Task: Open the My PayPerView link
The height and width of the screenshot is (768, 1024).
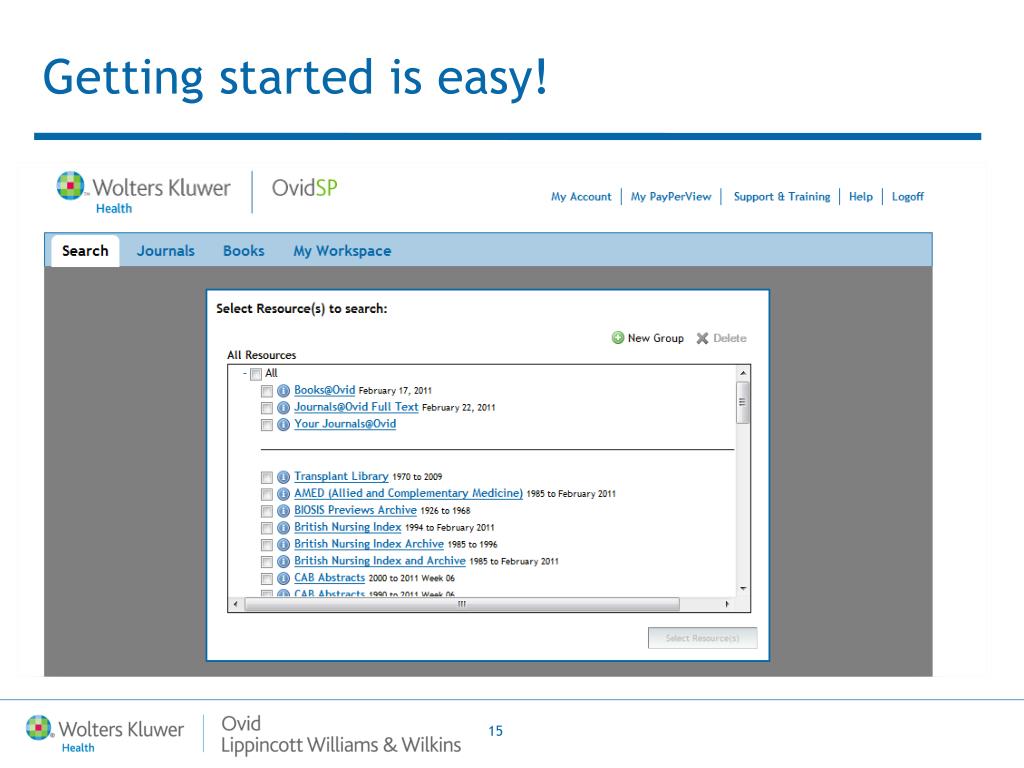Action: (x=671, y=197)
